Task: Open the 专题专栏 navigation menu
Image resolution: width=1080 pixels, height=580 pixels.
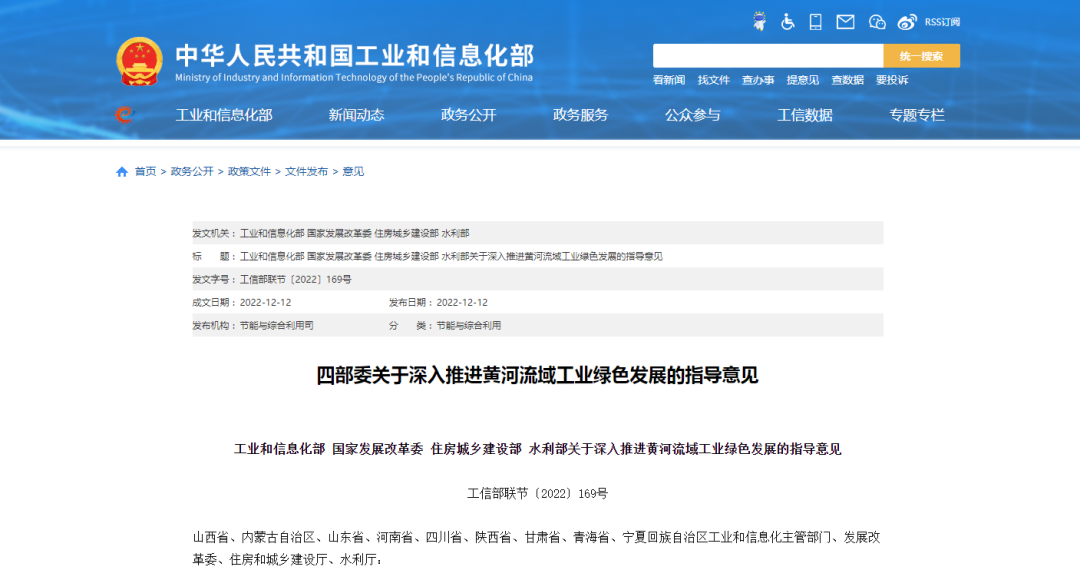Action: 917,115
